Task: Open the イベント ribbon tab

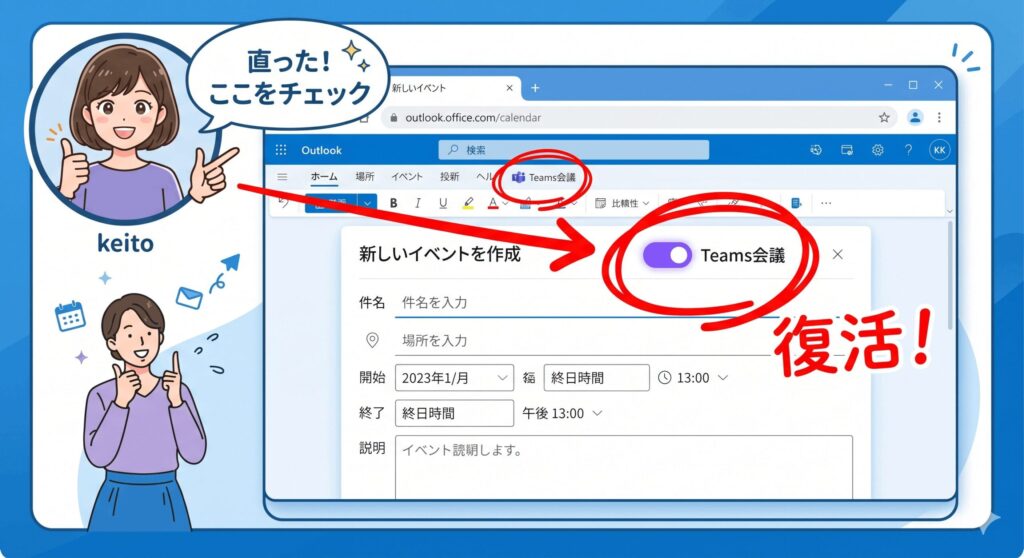Action: pyautogui.click(x=406, y=177)
